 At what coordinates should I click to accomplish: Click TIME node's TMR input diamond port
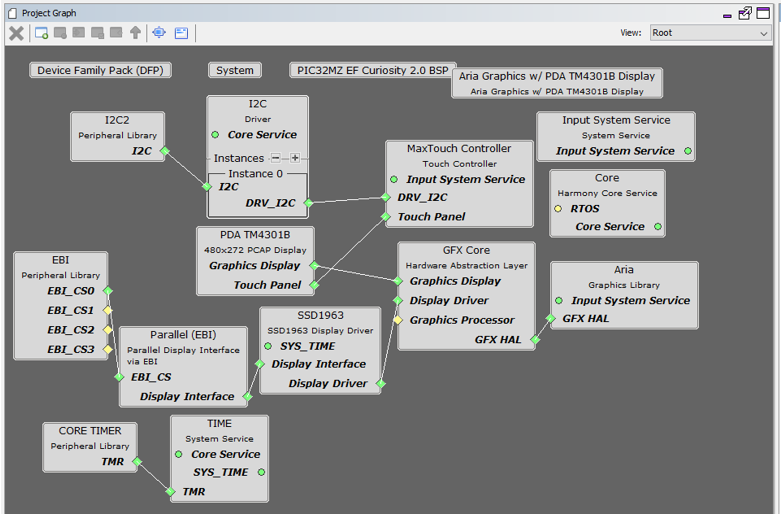point(170,492)
